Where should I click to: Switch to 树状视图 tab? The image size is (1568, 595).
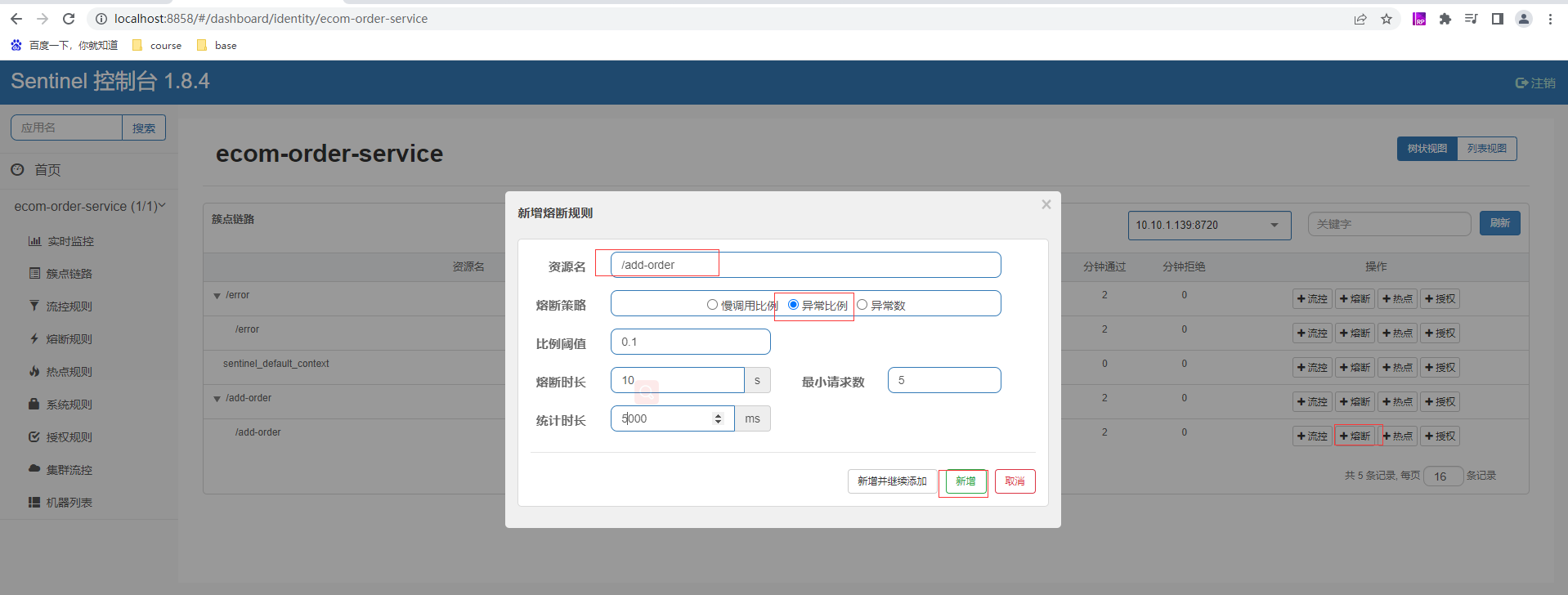[x=1427, y=149]
